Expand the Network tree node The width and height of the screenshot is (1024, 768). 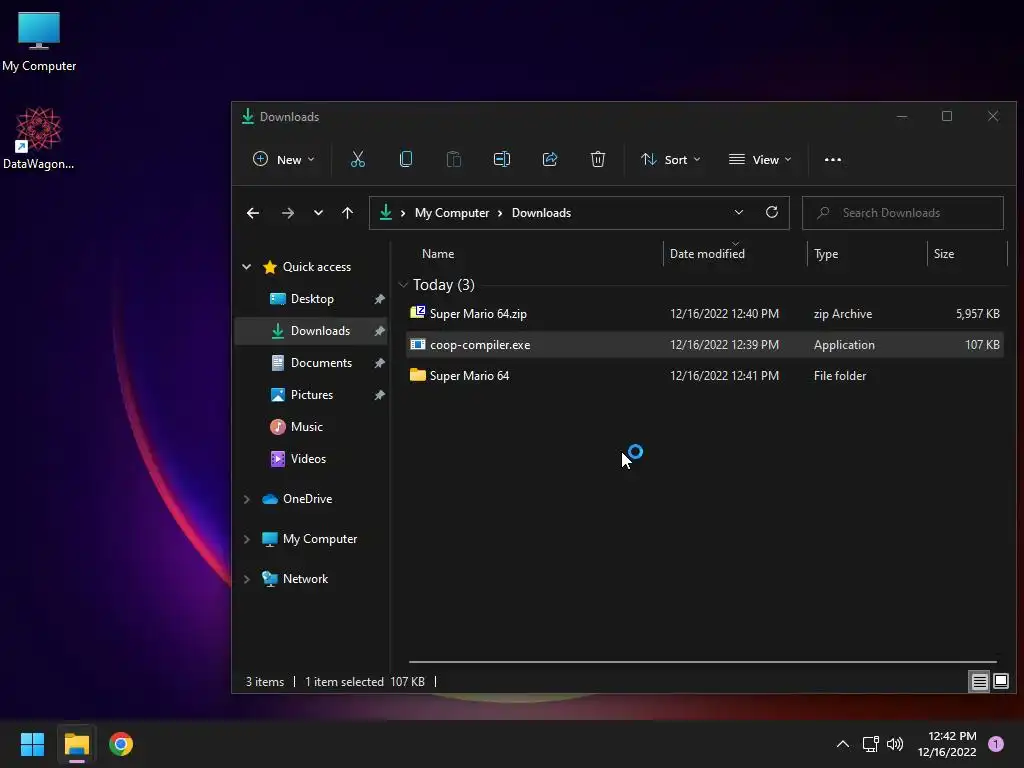247,579
